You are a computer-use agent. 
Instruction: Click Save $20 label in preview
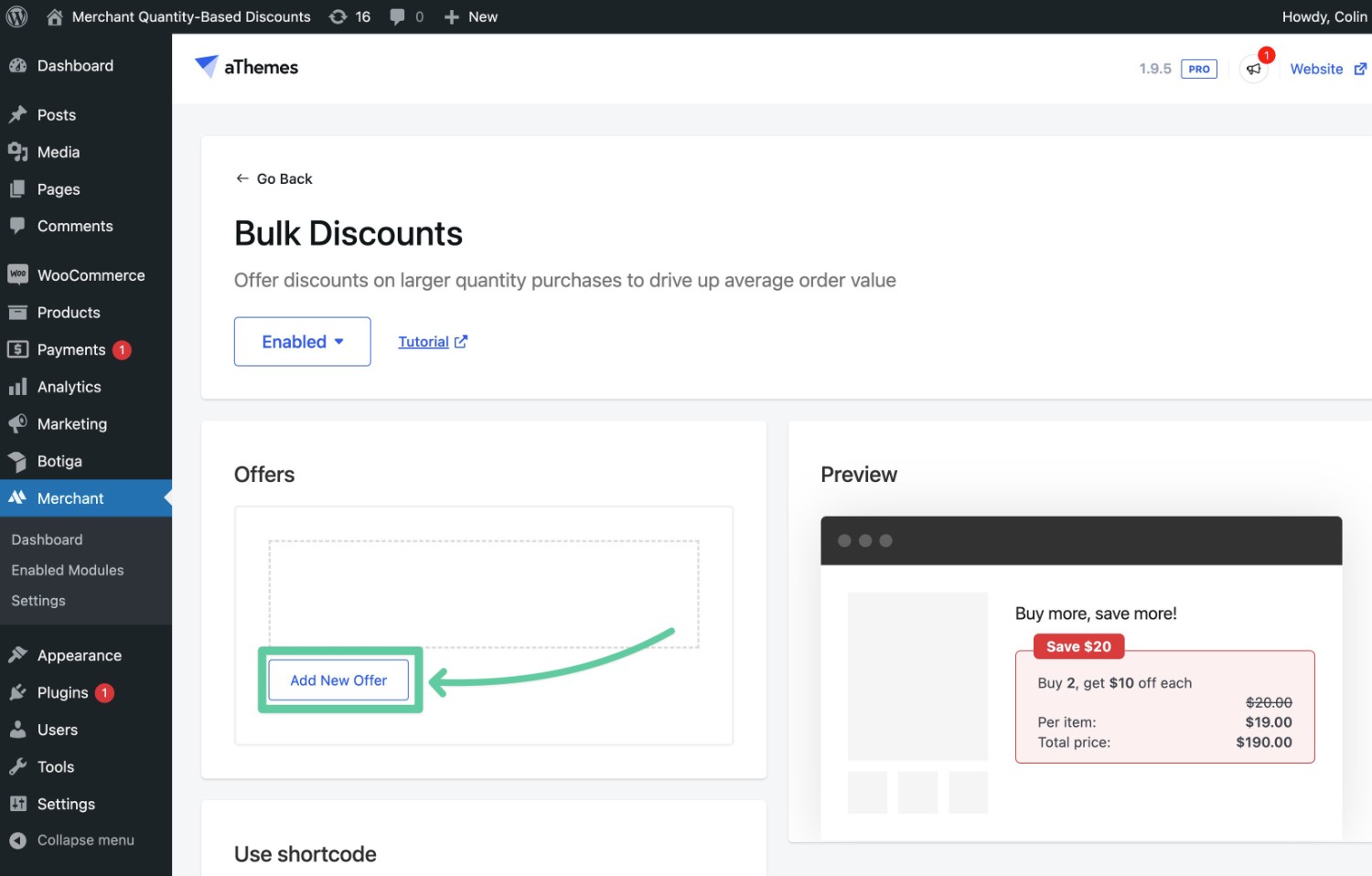pos(1078,646)
